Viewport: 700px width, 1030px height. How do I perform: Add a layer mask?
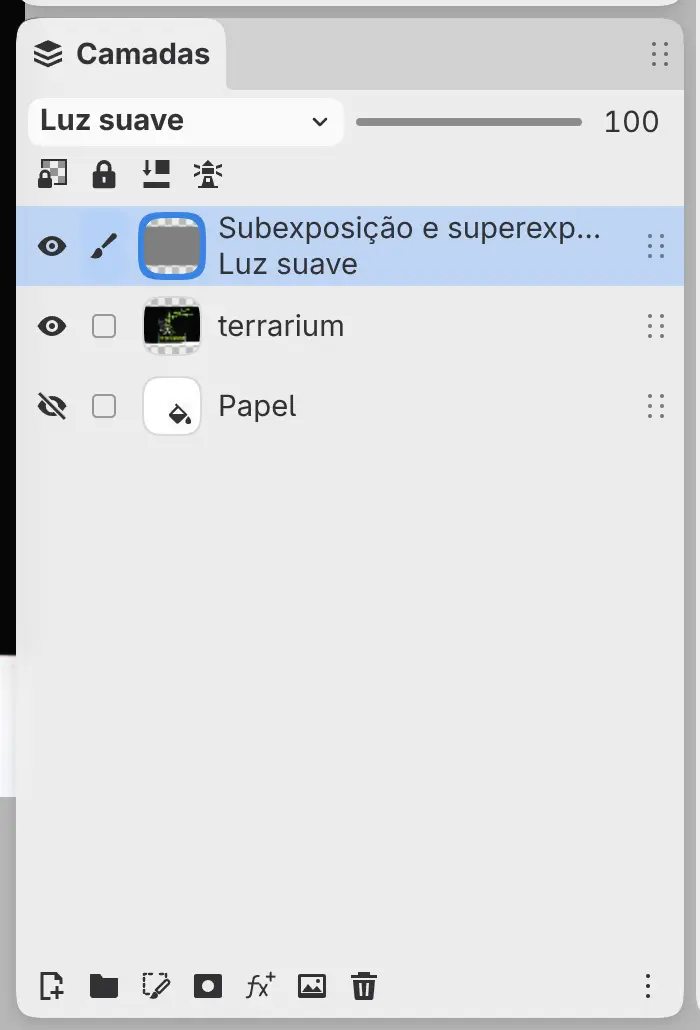click(208, 986)
